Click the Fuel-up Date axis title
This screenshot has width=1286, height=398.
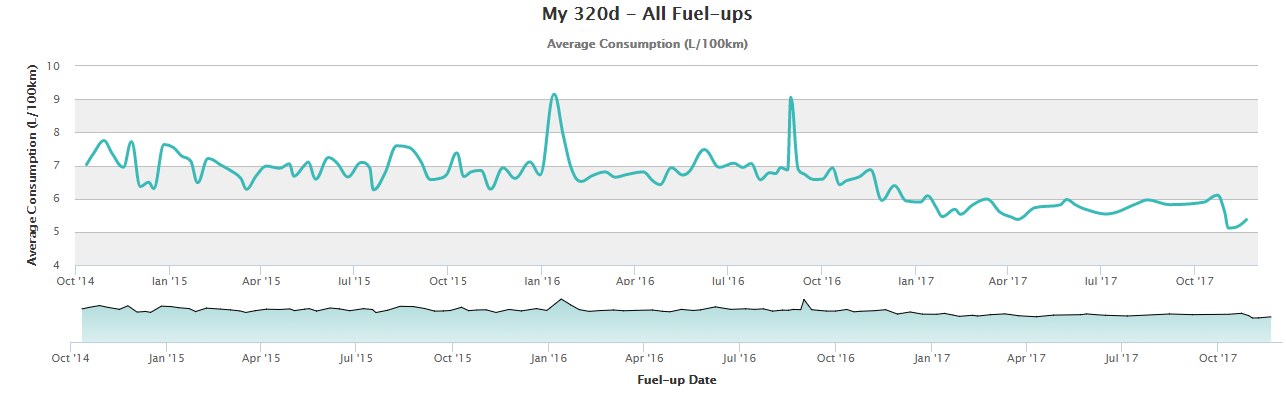point(676,380)
